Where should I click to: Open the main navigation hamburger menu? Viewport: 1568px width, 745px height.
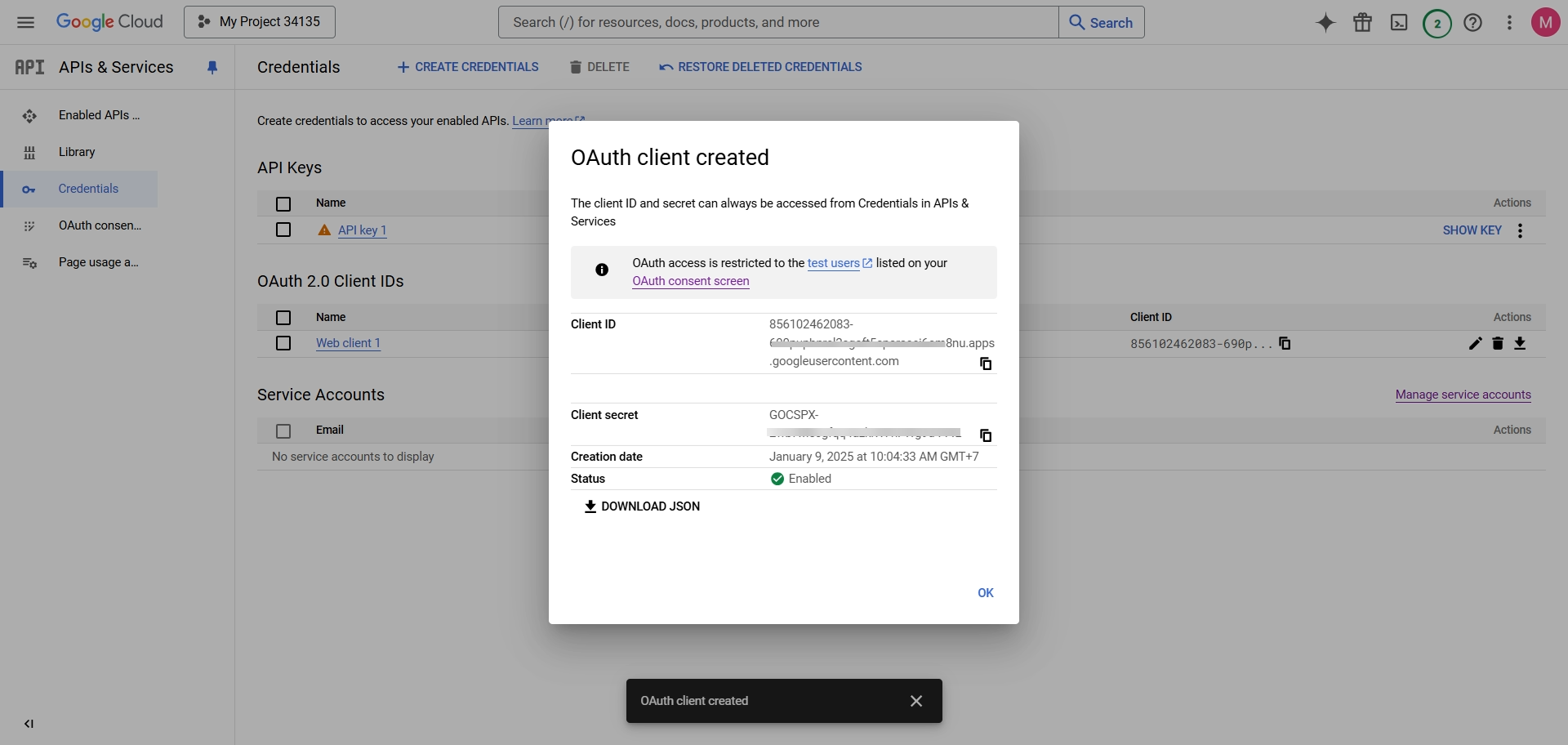pos(25,22)
